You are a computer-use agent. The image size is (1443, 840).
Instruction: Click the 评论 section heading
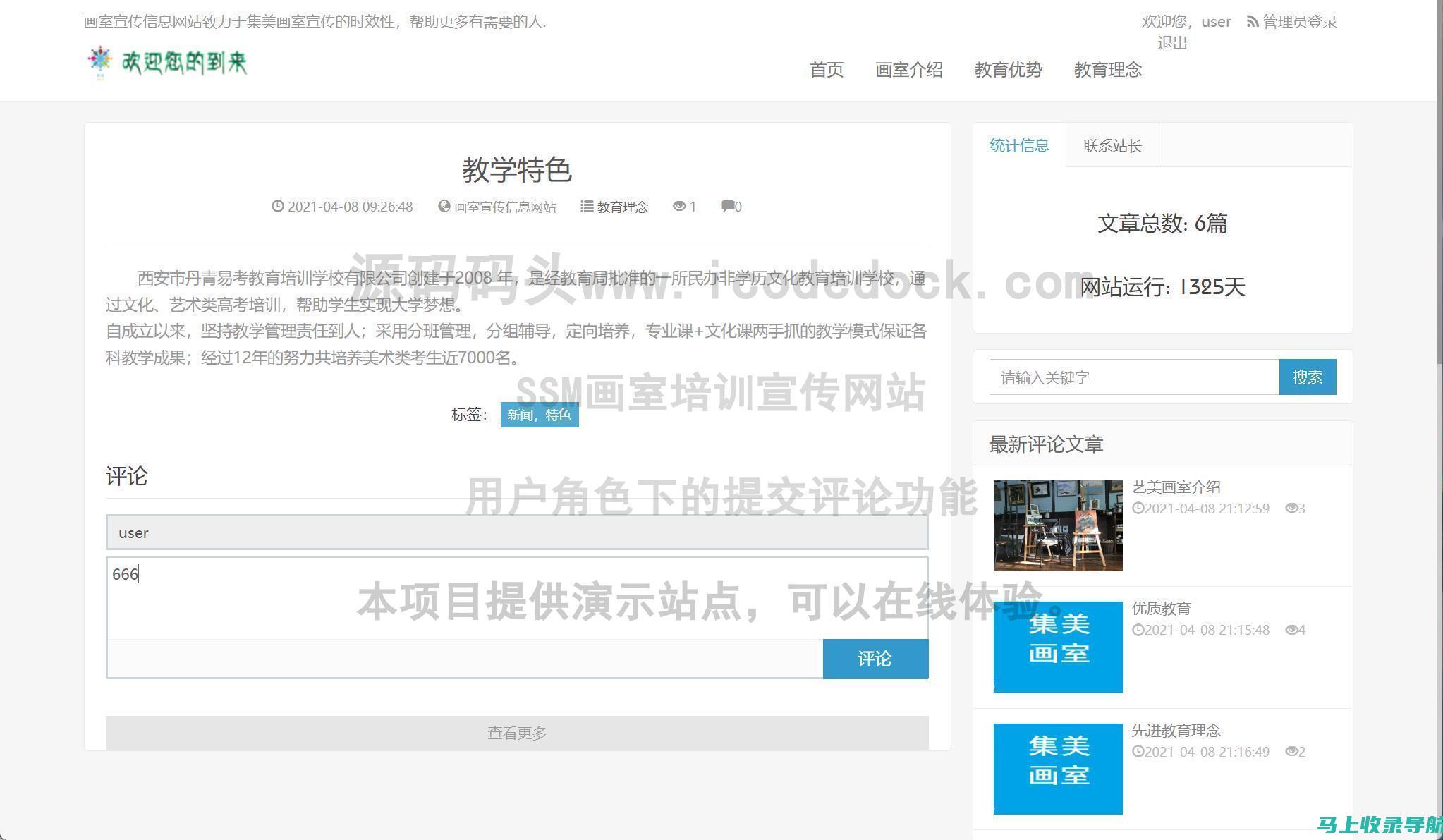(x=126, y=476)
